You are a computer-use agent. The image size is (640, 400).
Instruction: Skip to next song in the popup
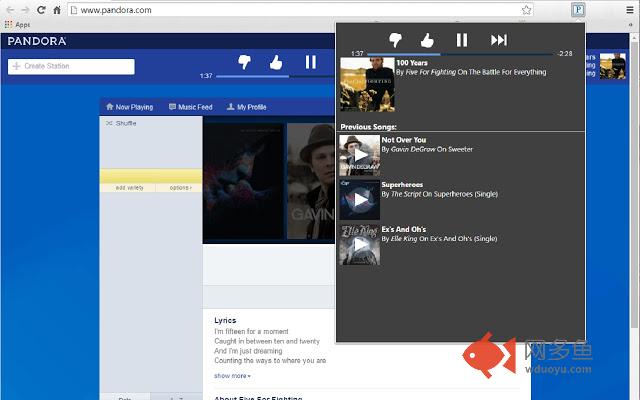(498, 40)
